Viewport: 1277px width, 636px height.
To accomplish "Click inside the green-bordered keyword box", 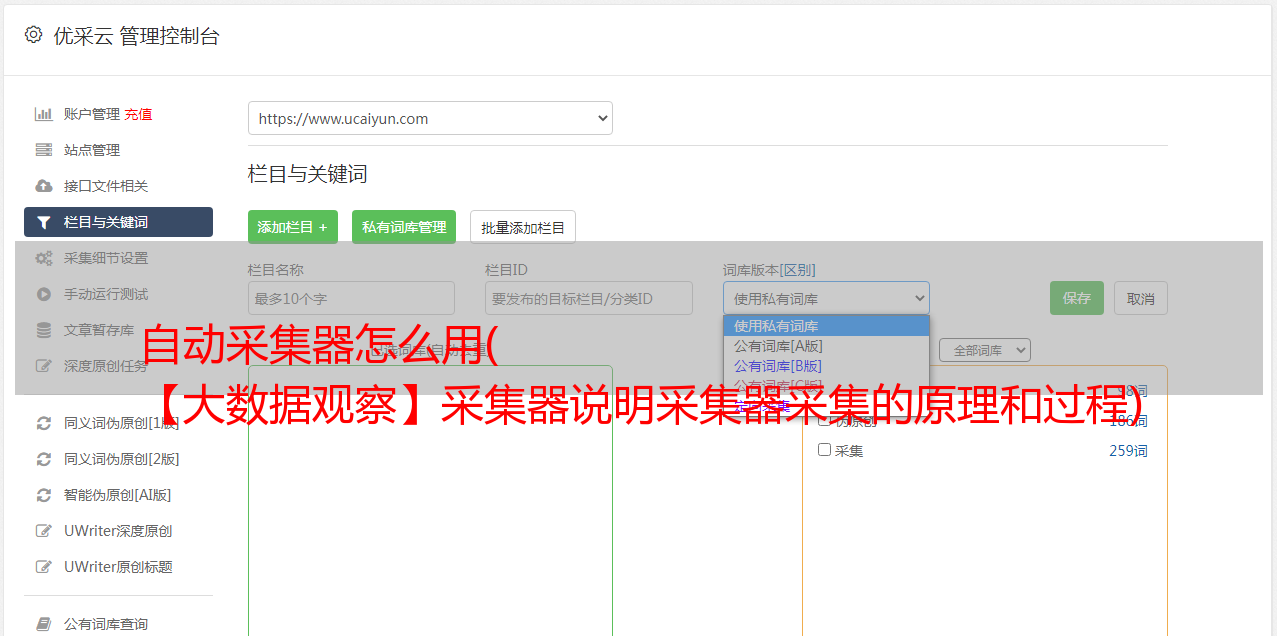I will pos(430,500).
